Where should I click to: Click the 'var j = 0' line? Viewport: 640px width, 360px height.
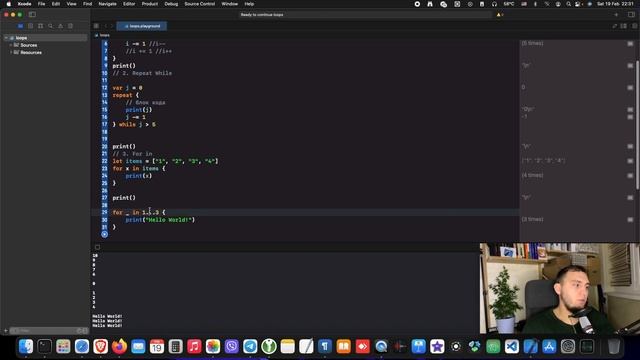click(127, 87)
